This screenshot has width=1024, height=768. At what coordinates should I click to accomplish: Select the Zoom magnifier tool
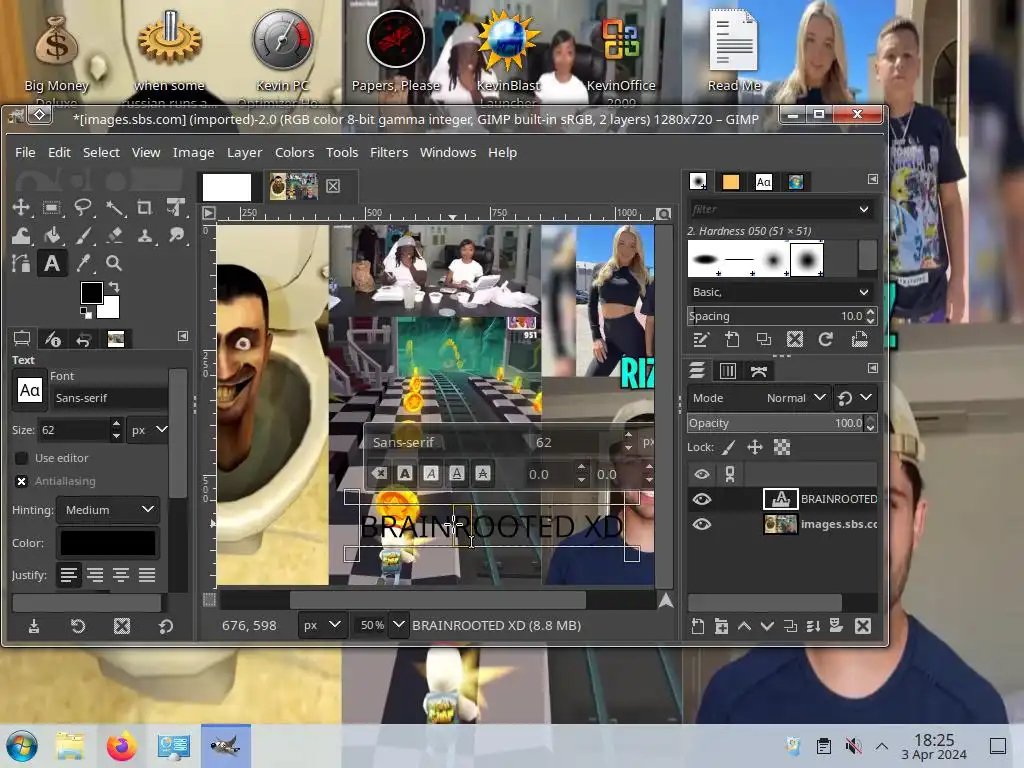114,263
